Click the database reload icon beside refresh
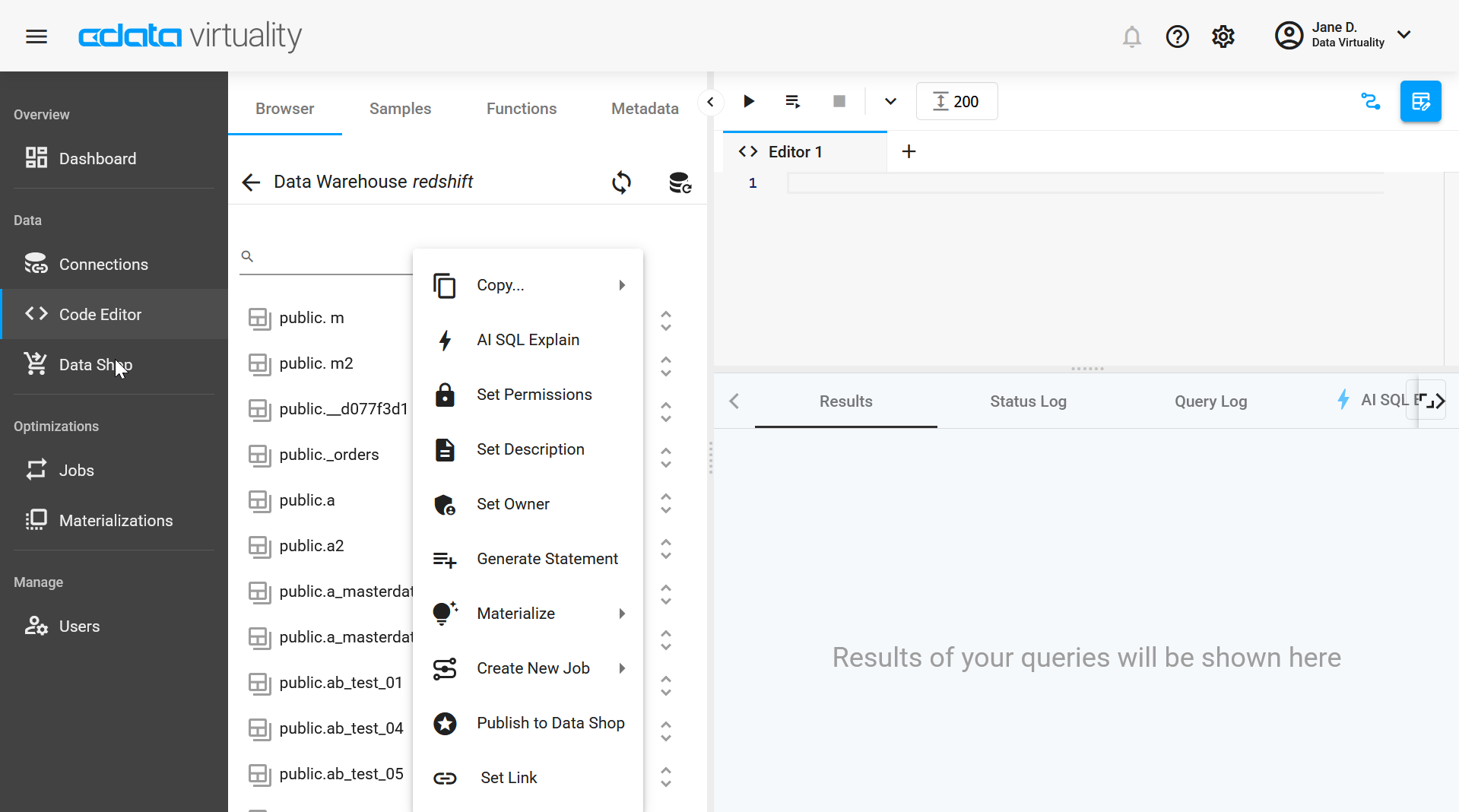 [679, 182]
